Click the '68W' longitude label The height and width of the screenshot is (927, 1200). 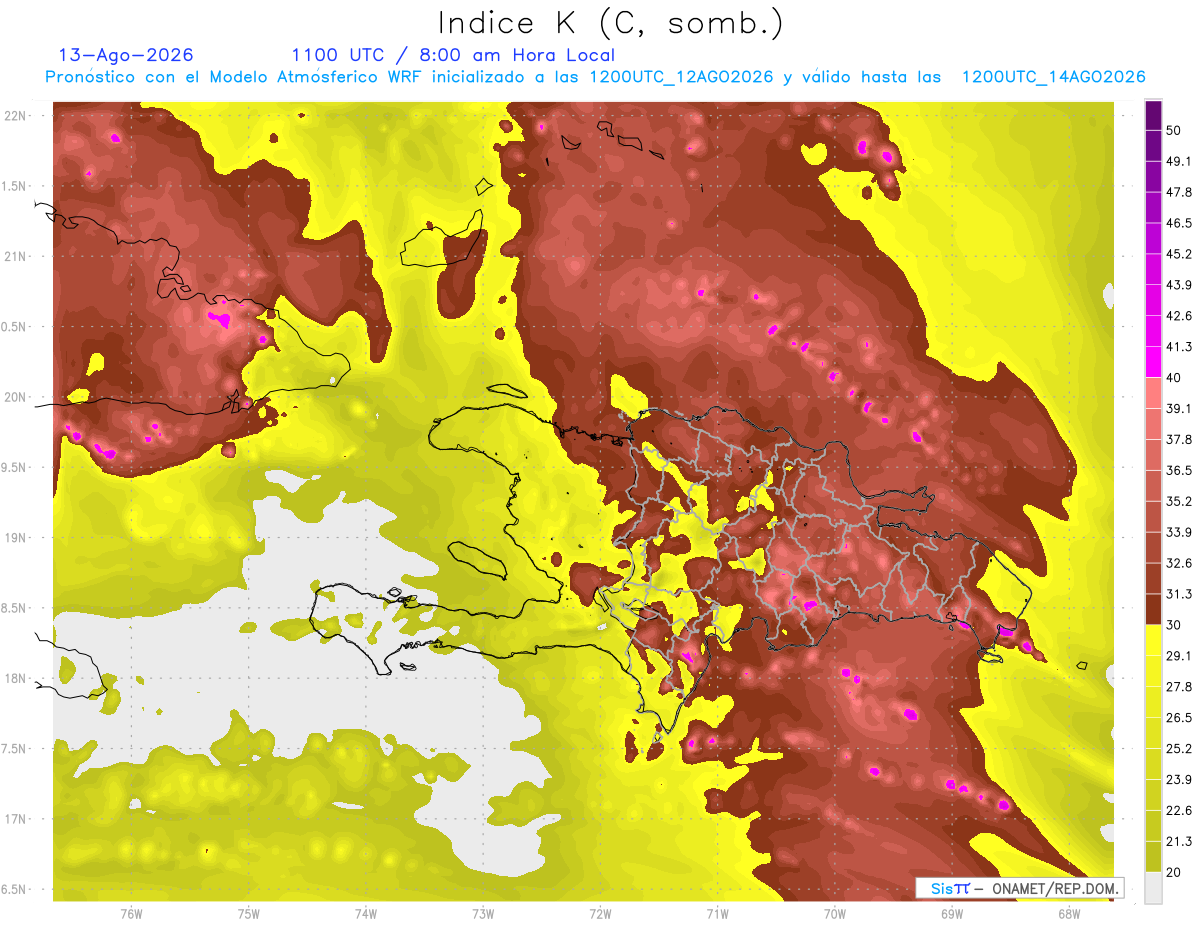pos(1069,913)
